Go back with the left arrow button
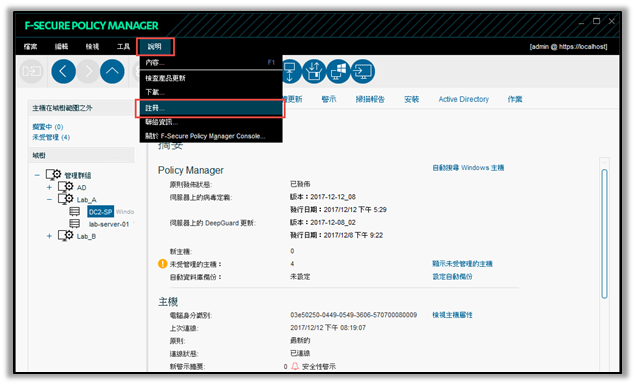 pyautogui.click(x=64, y=71)
